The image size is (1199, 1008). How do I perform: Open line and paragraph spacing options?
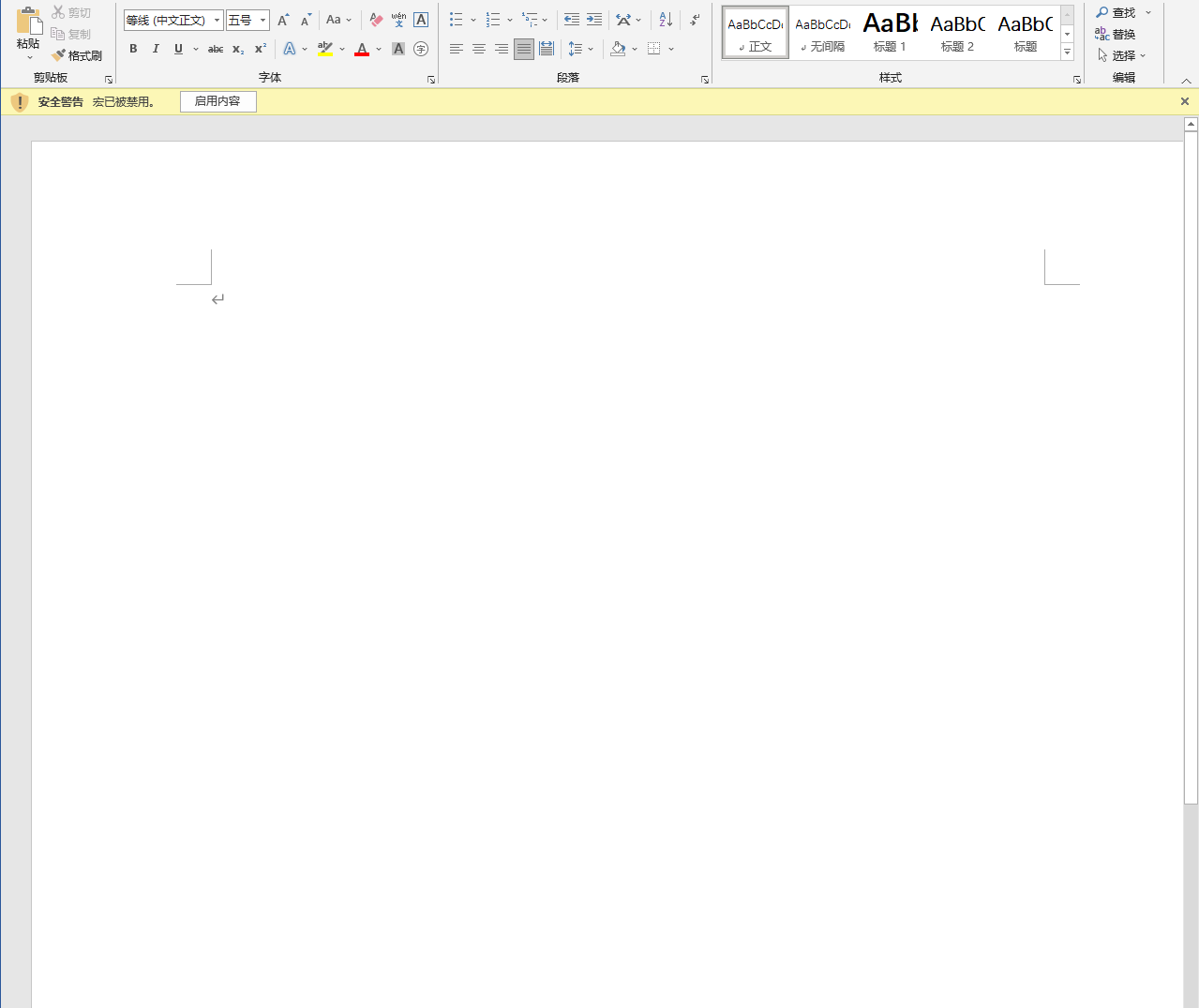tap(576, 49)
